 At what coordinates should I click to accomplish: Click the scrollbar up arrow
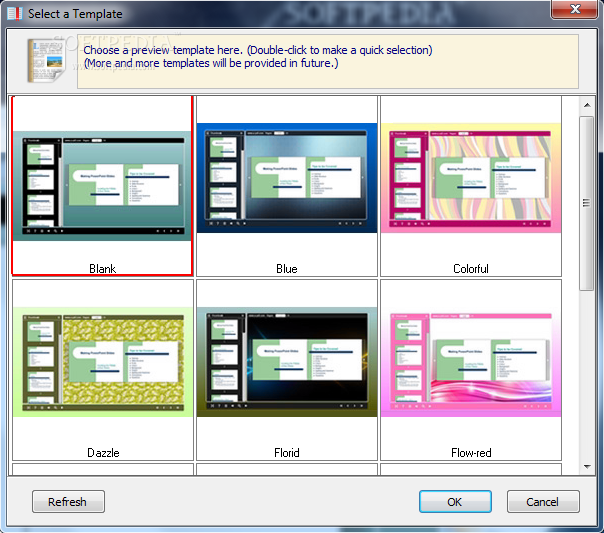tap(587, 105)
